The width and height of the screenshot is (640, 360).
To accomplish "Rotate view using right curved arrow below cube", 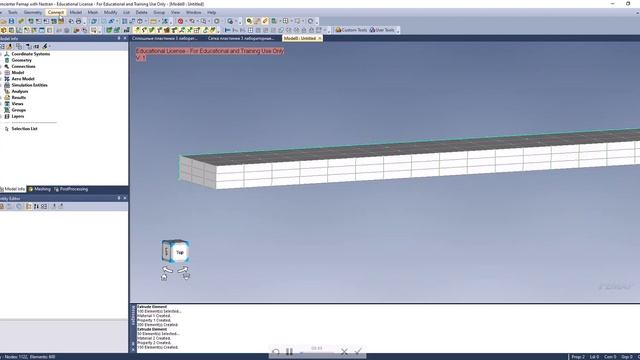I will click(183, 269).
